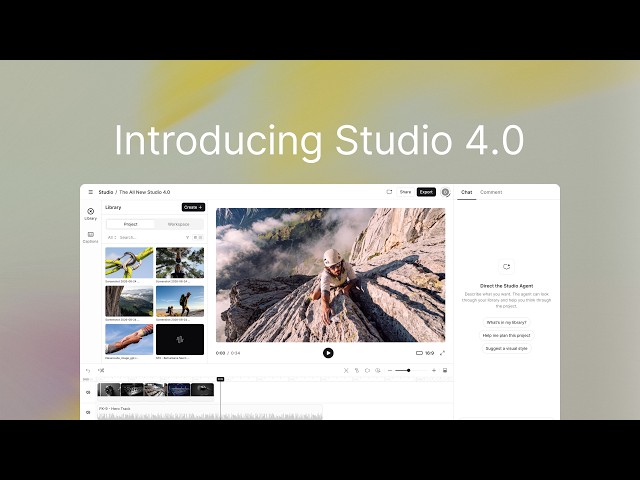Screen dimensions: 640x480
Task: Select the carabiner and rope thumbnail
Action: (x=129, y=263)
